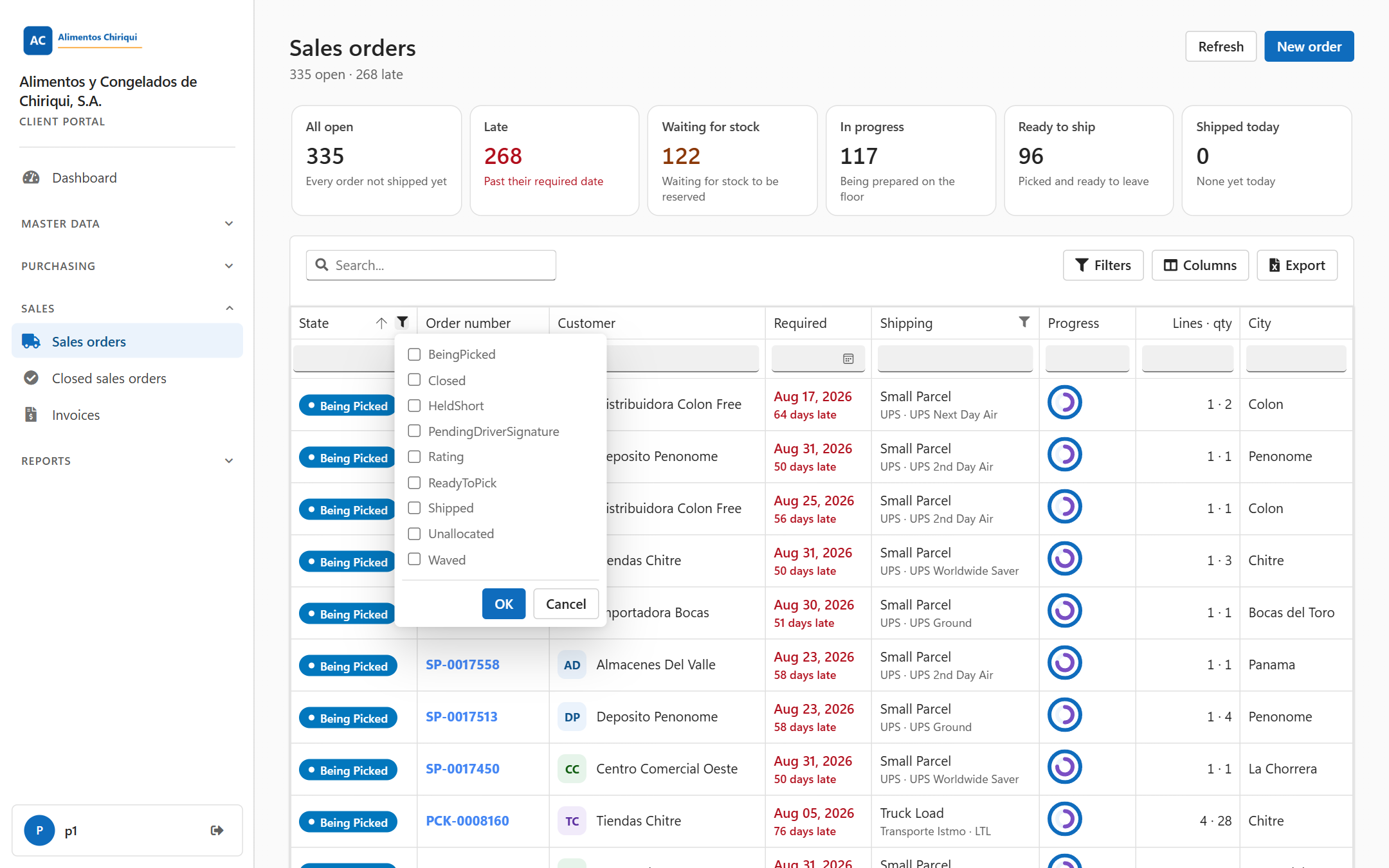
Task: Toggle State column sort arrow
Action: pos(381,323)
